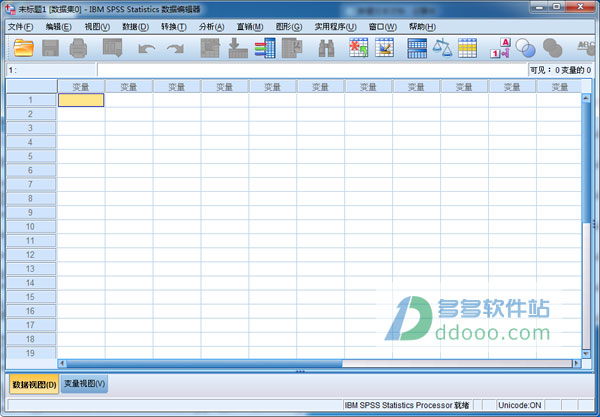
Task: Click the Go to variable icon
Action: pyautogui.click(x=238, y=48)
